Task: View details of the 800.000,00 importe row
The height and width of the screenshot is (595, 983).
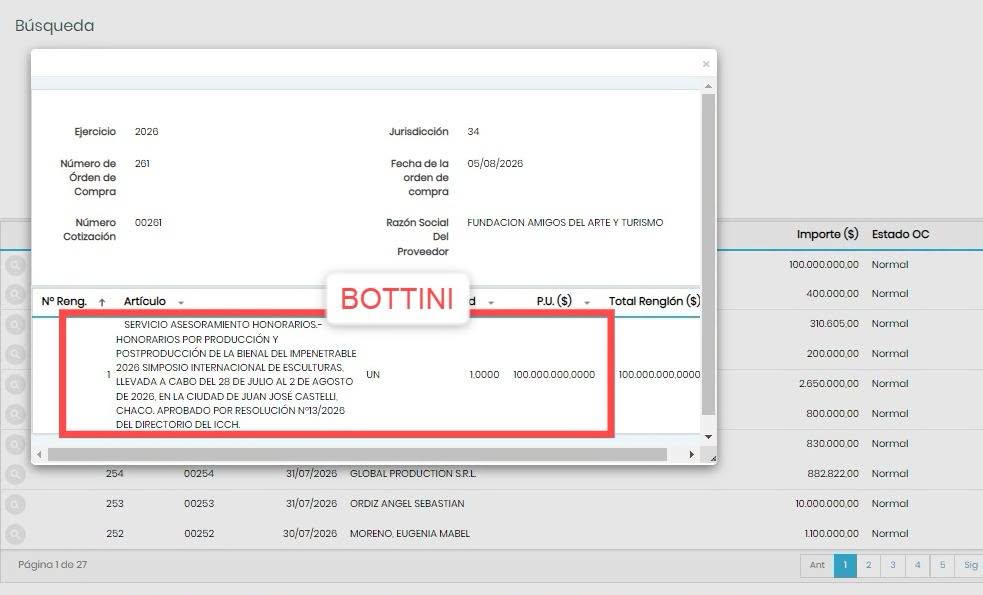Action: click(15, 414)
